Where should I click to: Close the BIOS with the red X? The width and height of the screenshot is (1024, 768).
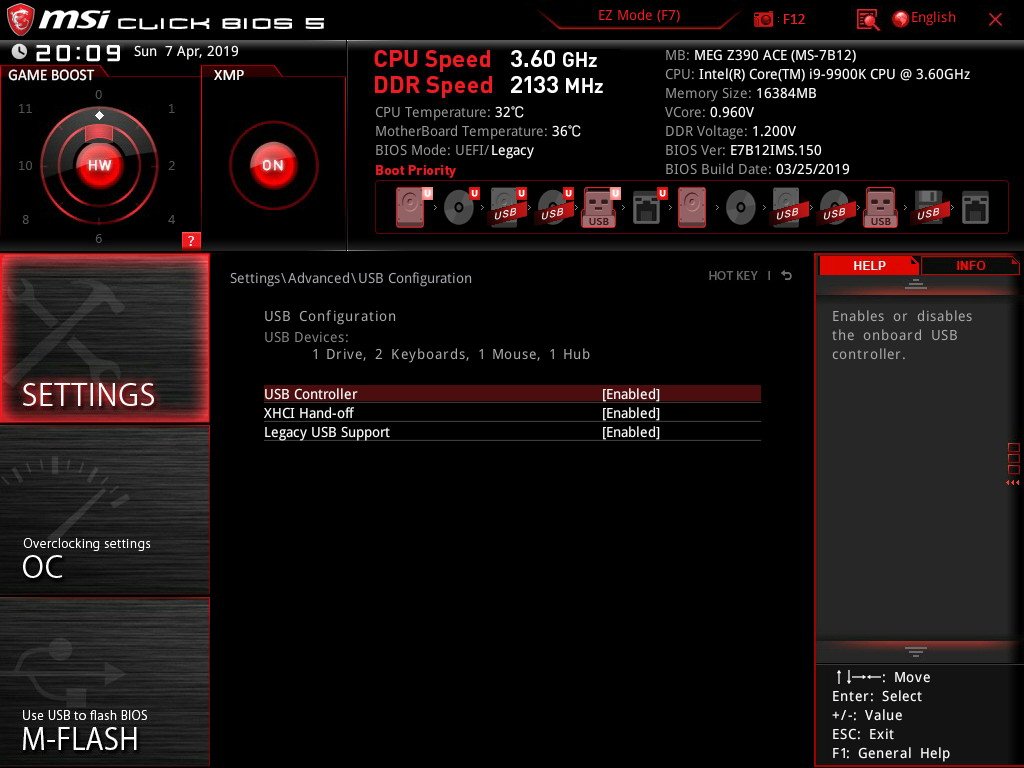click(995, 20)
